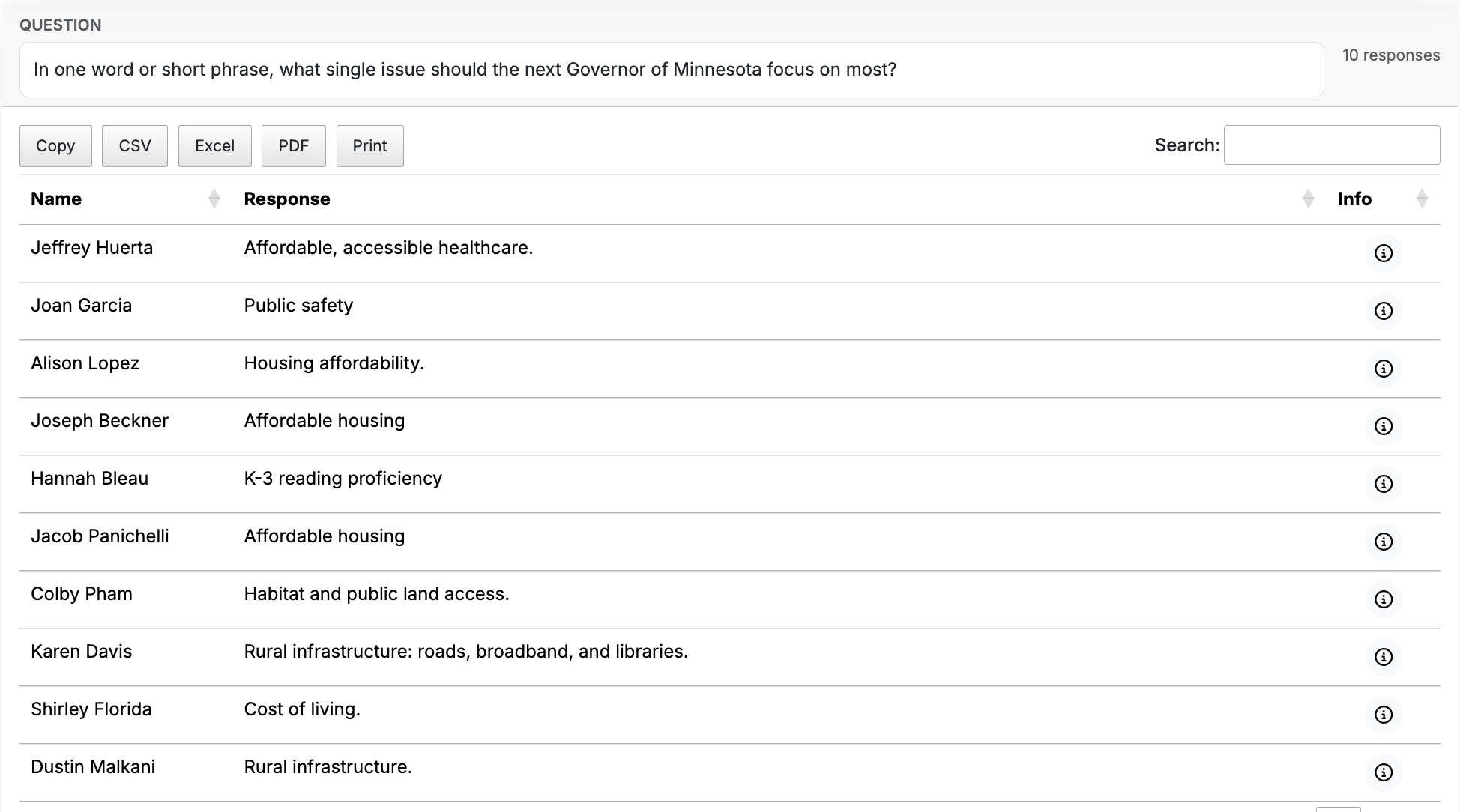
Task: Open info for Jacob Panichelli's response
Action: point(1383,542)
